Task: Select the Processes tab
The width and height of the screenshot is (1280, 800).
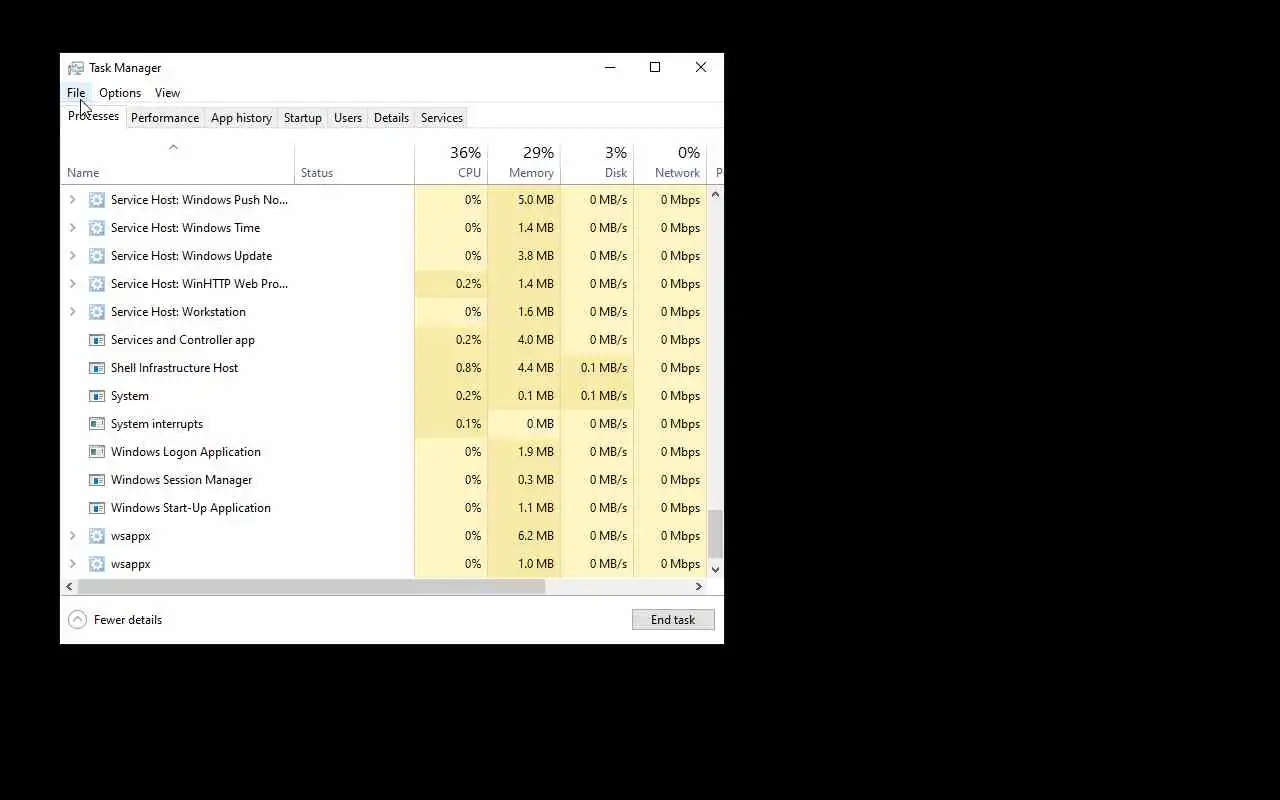Action: (x=93, y=116)
